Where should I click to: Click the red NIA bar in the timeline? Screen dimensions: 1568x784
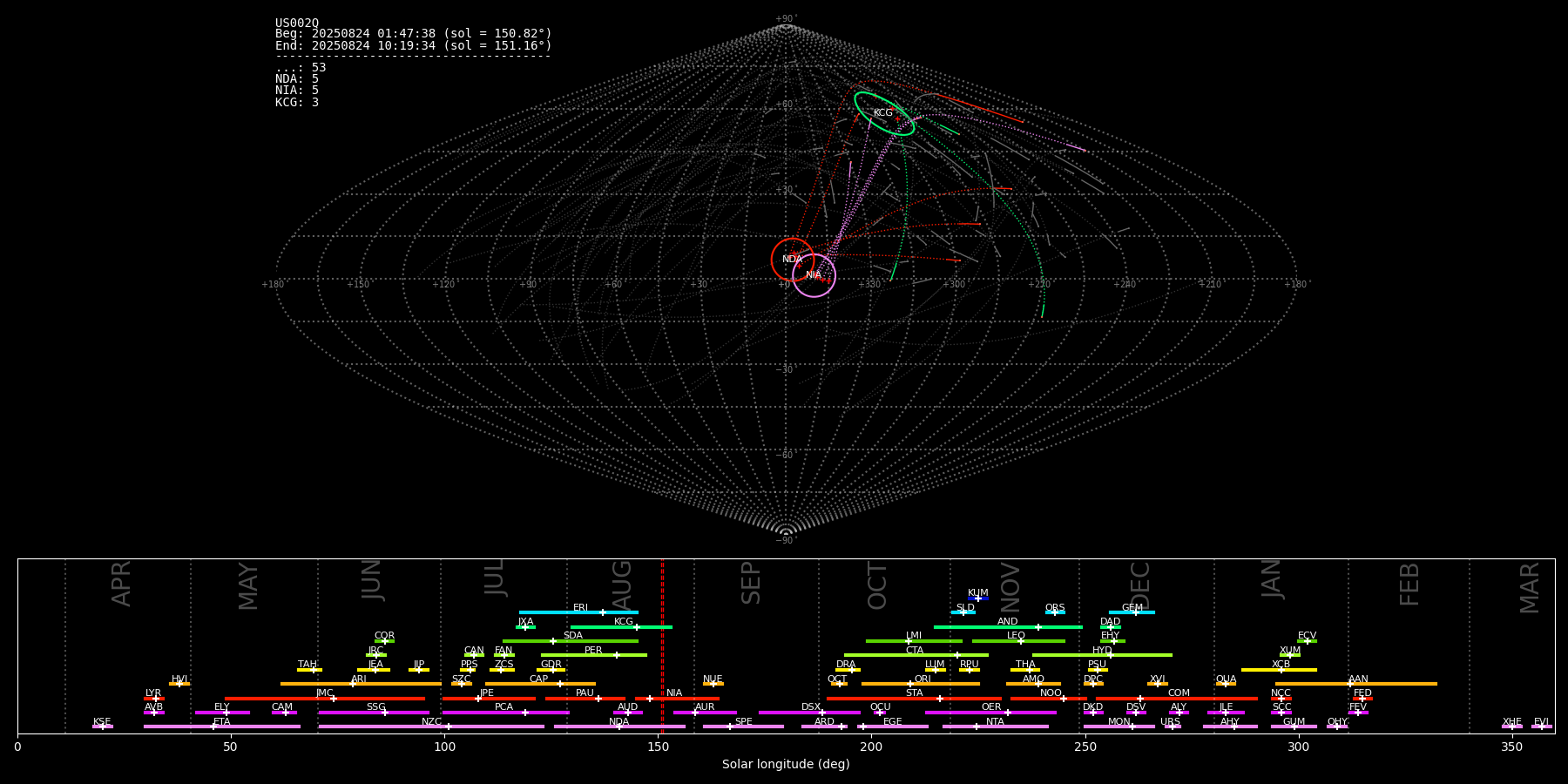677,699
